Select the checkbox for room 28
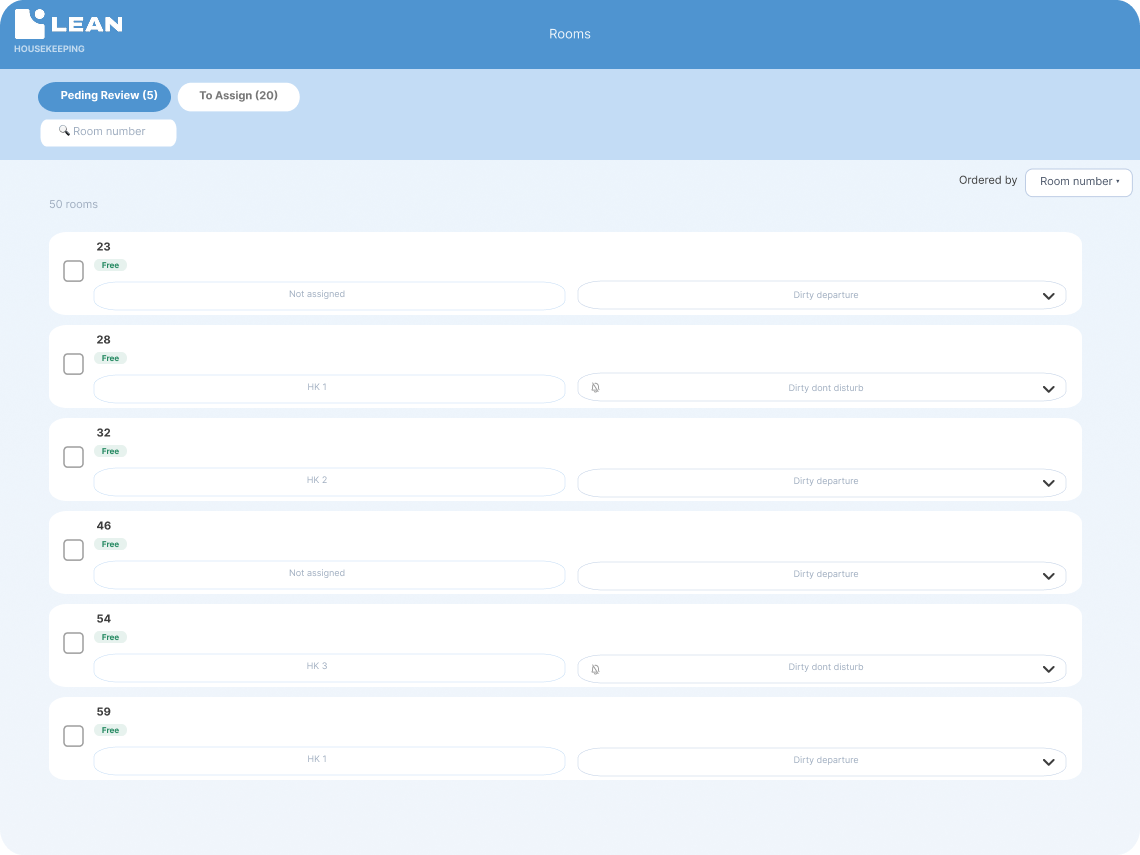 click(73, 364)
